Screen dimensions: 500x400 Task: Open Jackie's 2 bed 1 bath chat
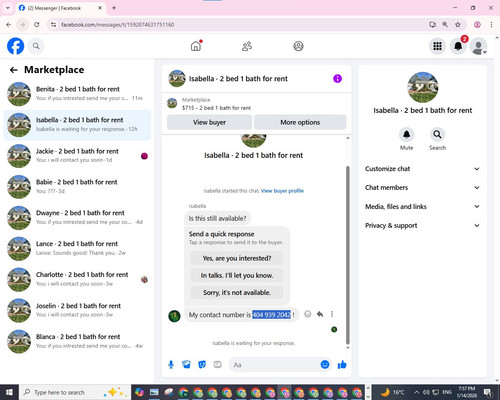[x=77, y=156]
